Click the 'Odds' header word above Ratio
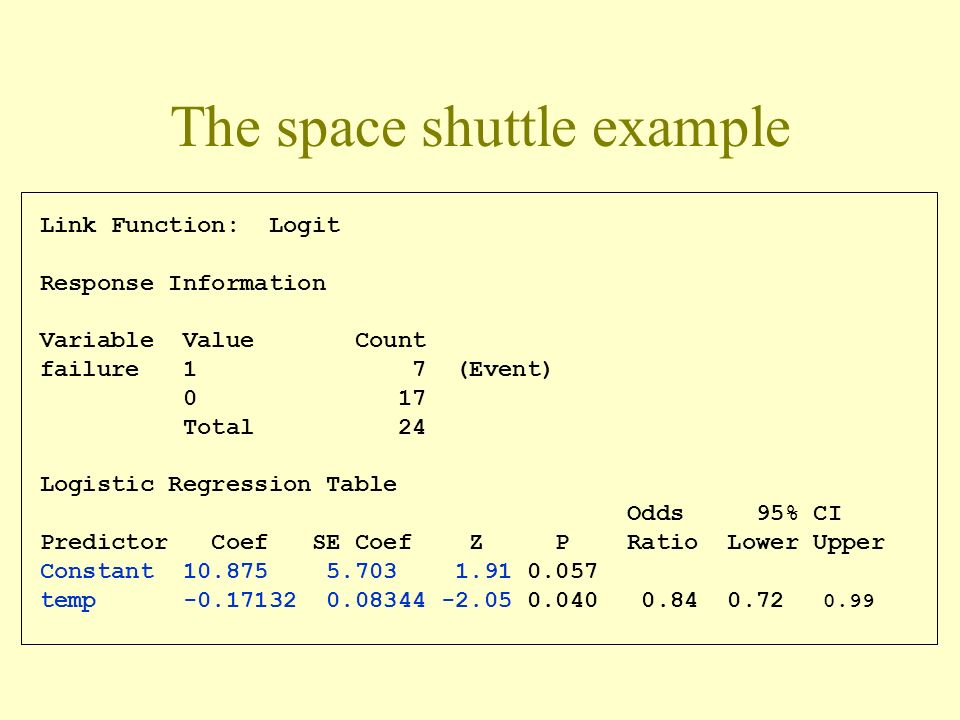Screen dimensions: 960x720 [654, 513]
